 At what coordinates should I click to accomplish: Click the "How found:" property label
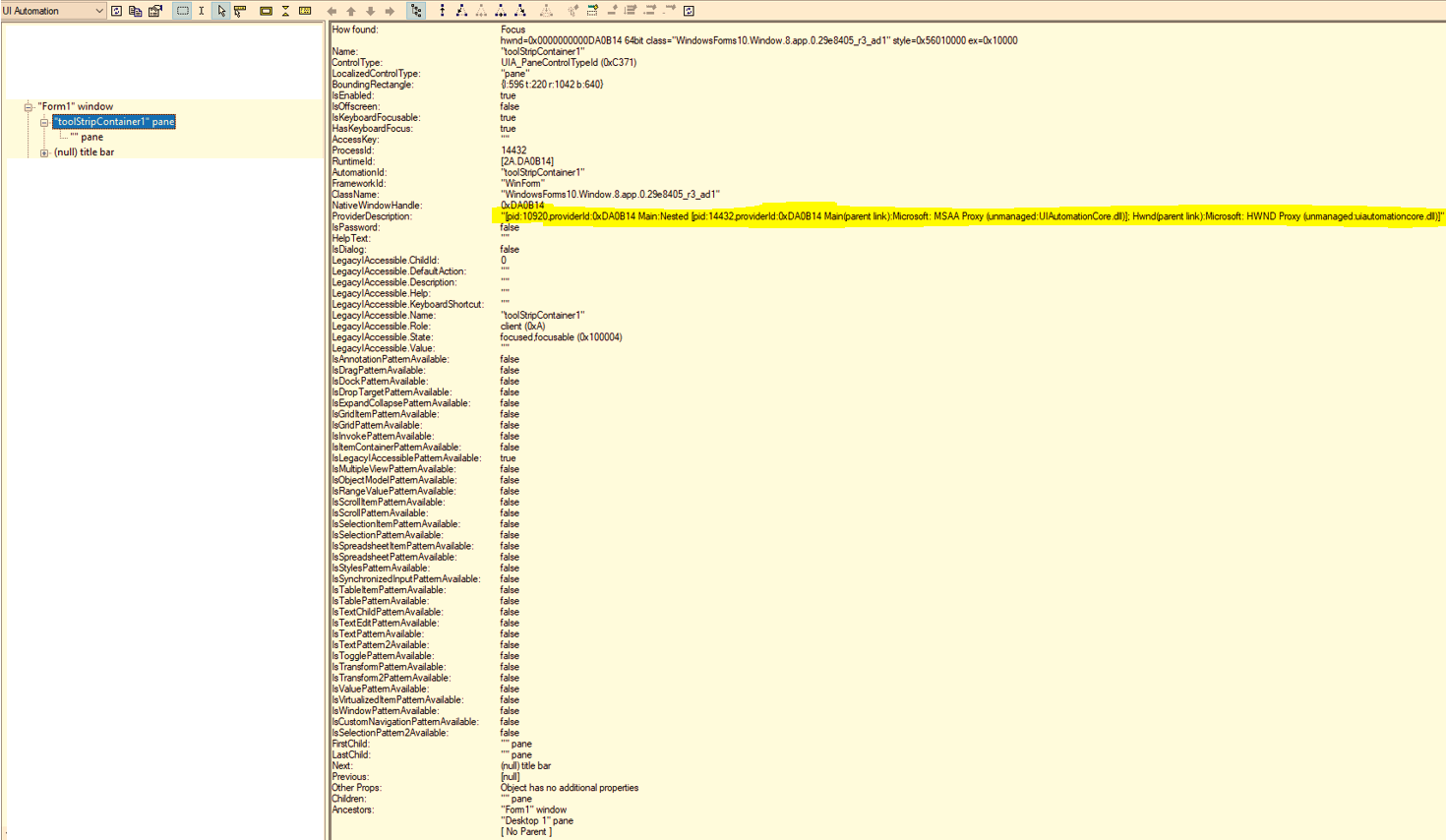[355, 30]
